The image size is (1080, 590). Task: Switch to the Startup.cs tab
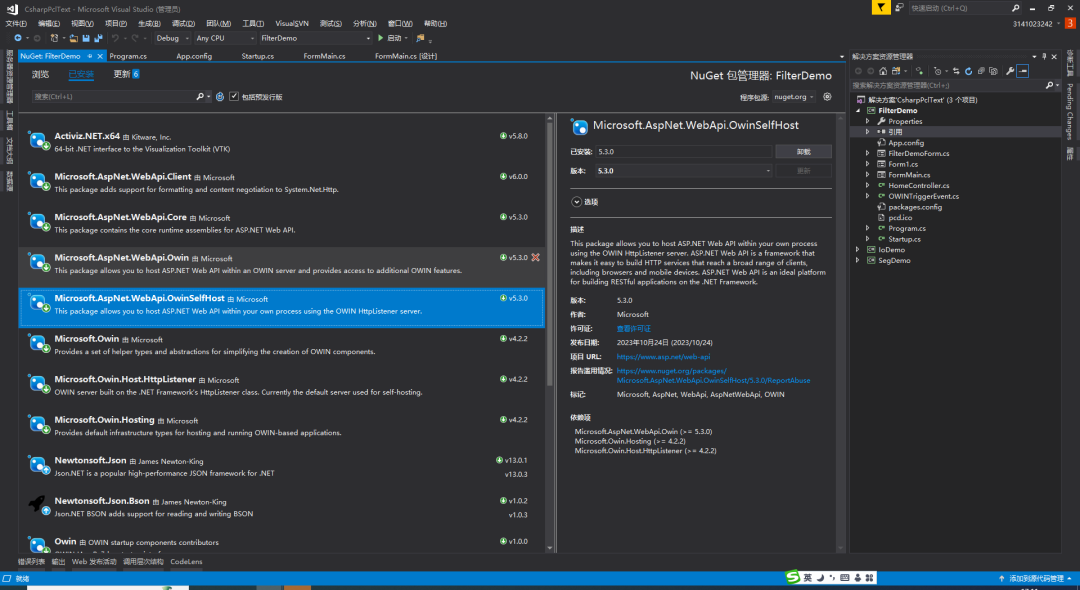pos(257,56)
